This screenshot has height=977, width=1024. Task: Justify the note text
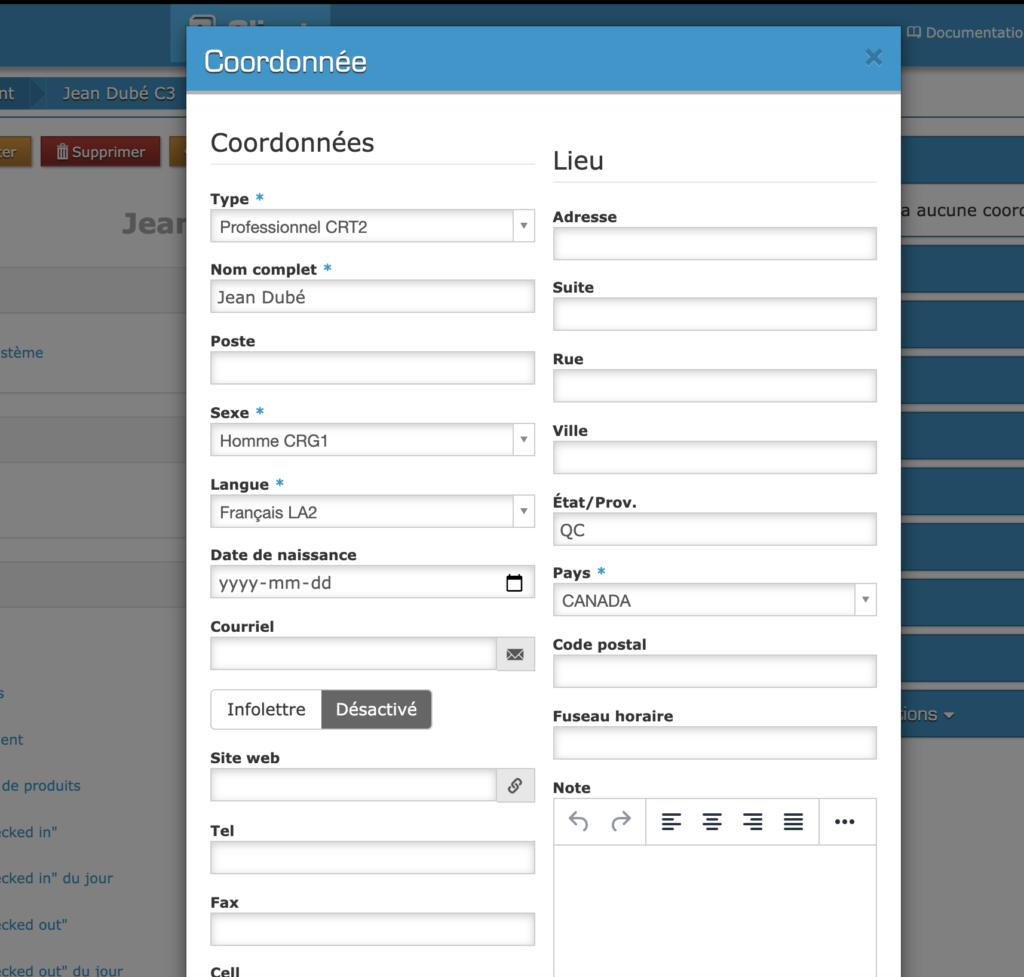pyautogui.click(x=793, y=821)
